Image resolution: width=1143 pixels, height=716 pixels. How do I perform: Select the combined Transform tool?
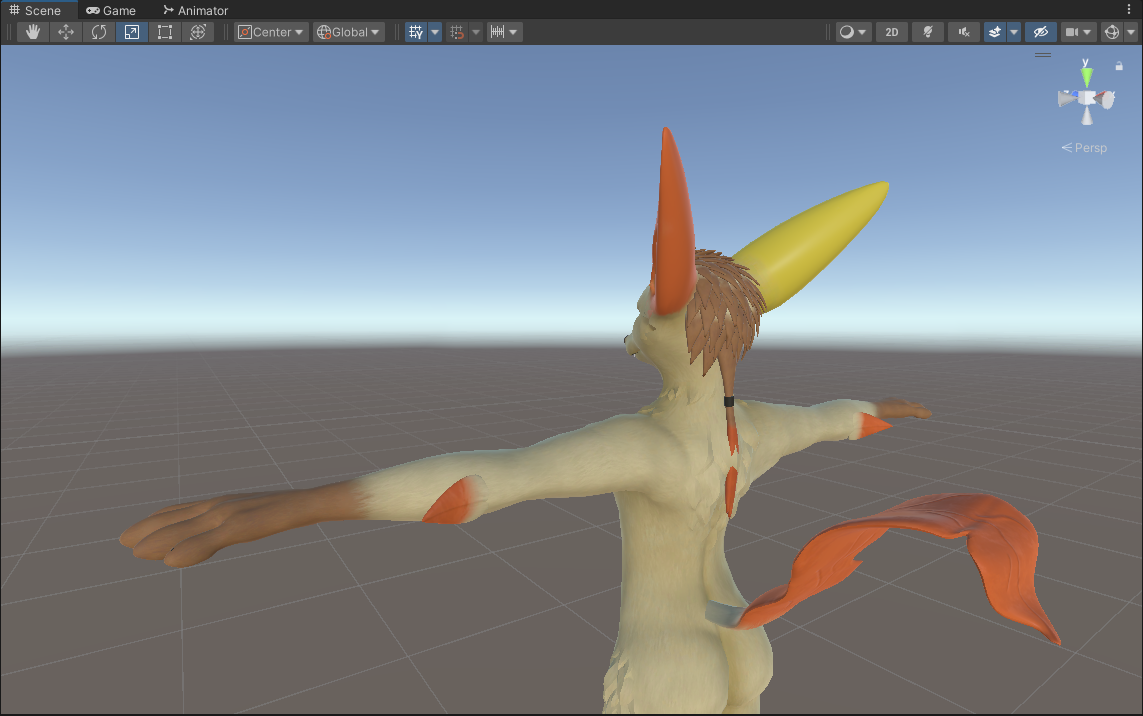pyautogui.click(x=198, y=32)
